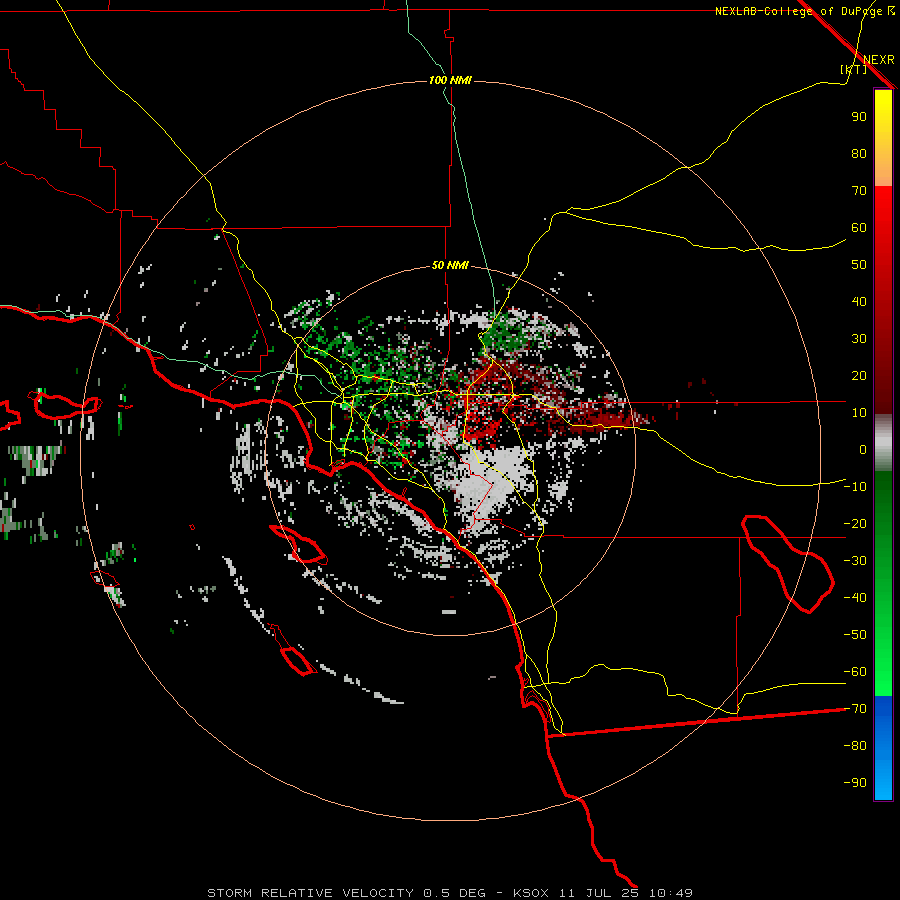Click the 100 NMI range ring label
900x900 pixels.
(450, 80)
